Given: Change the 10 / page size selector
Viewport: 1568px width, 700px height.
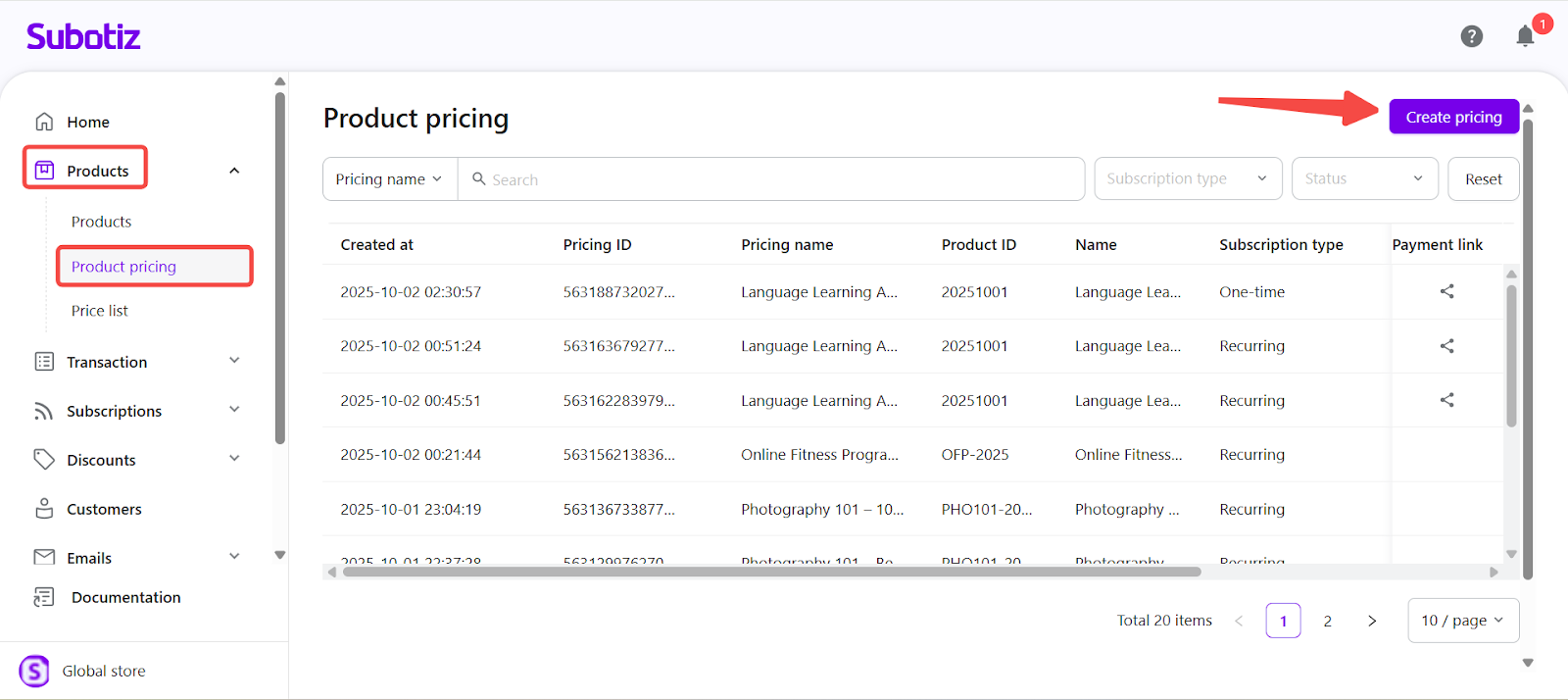Looking at the screenshot, I should (x=1462, y=621).
